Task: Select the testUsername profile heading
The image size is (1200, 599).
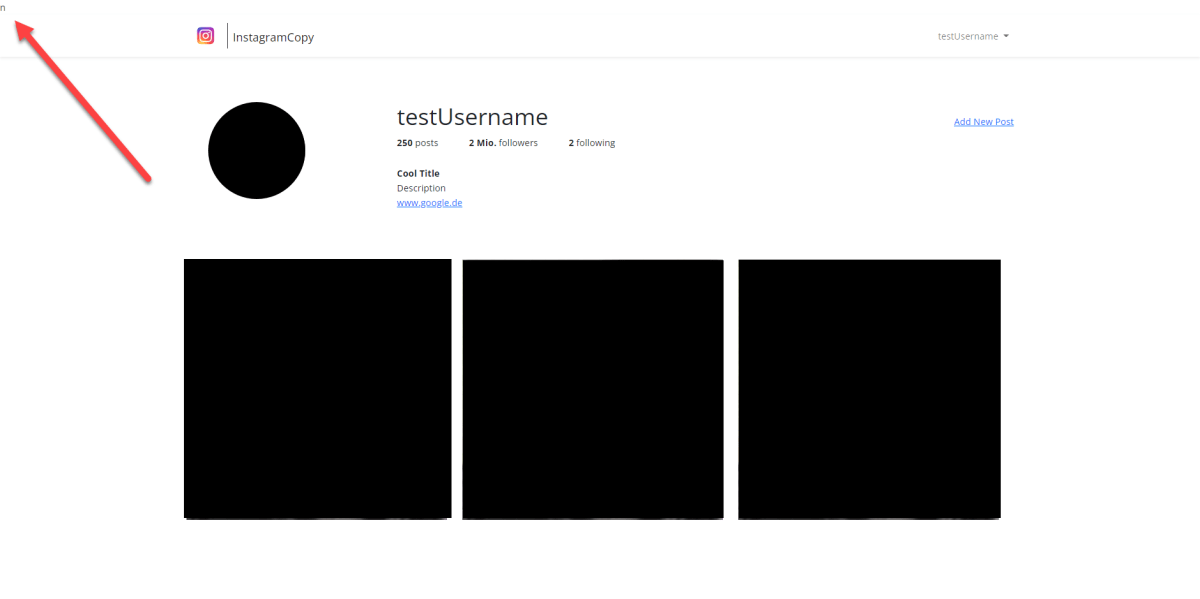Action: pos(472,117)
